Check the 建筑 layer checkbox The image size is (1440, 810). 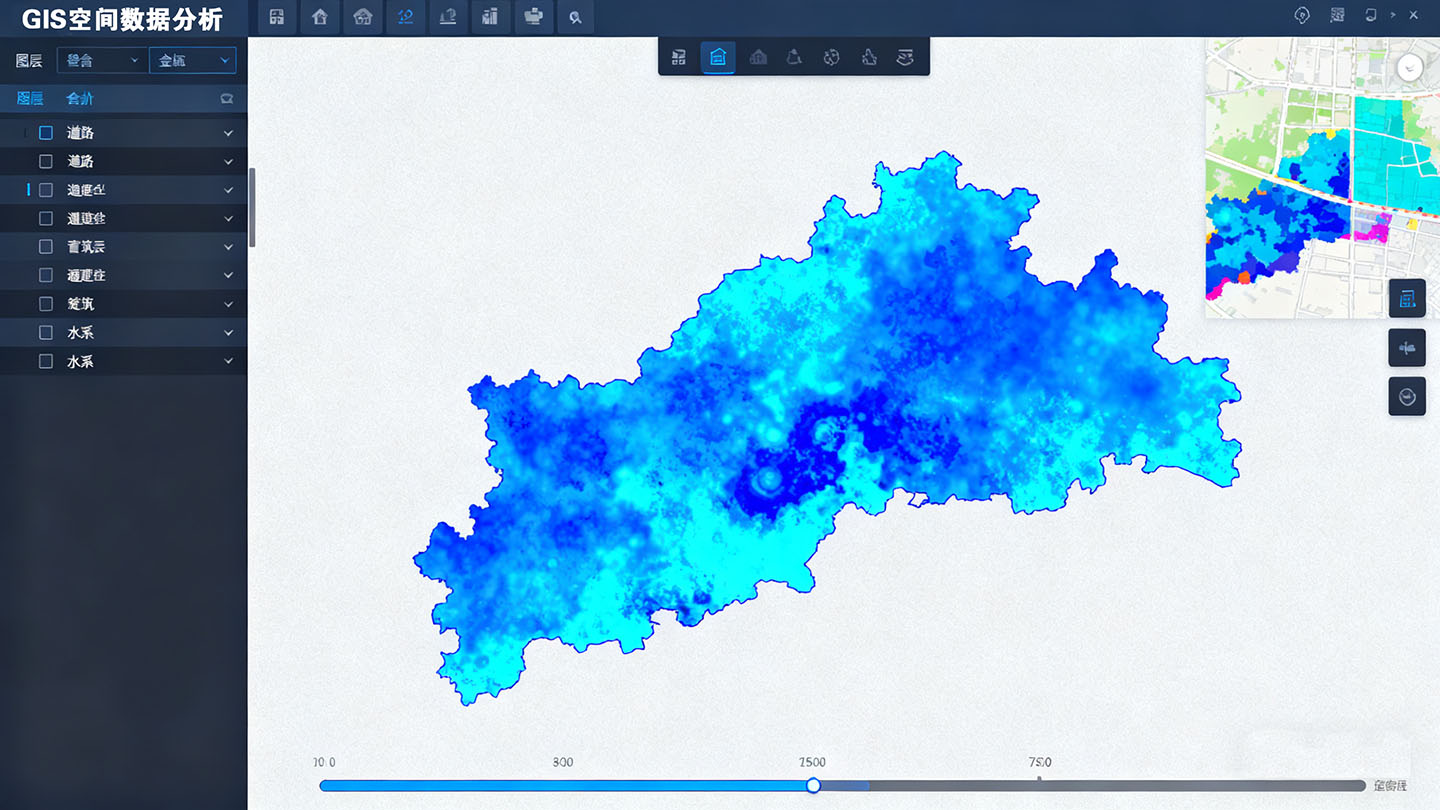[46, 304]
